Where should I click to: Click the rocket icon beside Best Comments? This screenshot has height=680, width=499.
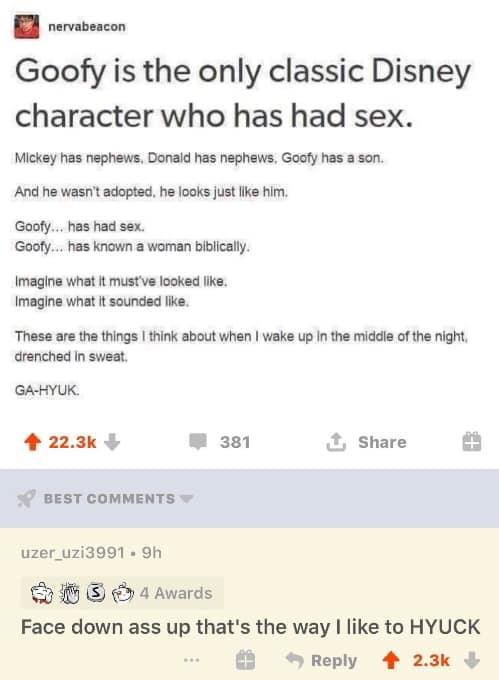click(26, 499)
